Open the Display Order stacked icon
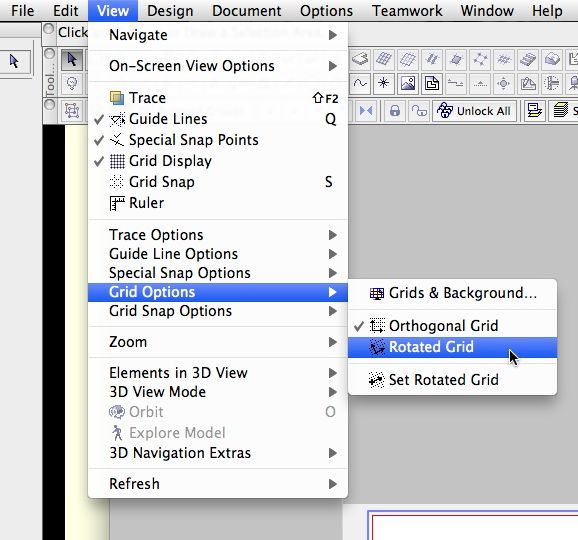This screenshot has height=540, width=578. pyautogui.click(x=534, y=111)
